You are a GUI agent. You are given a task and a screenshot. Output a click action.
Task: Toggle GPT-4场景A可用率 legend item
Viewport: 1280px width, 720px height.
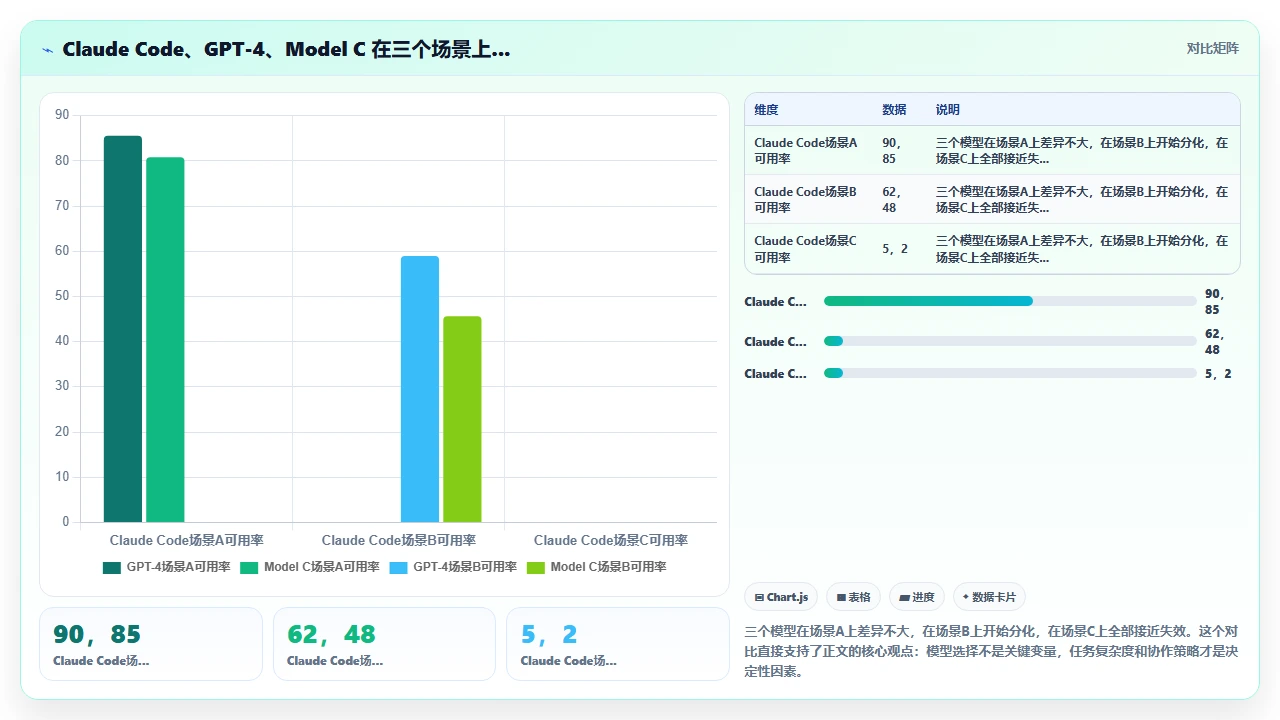(167, 567)
